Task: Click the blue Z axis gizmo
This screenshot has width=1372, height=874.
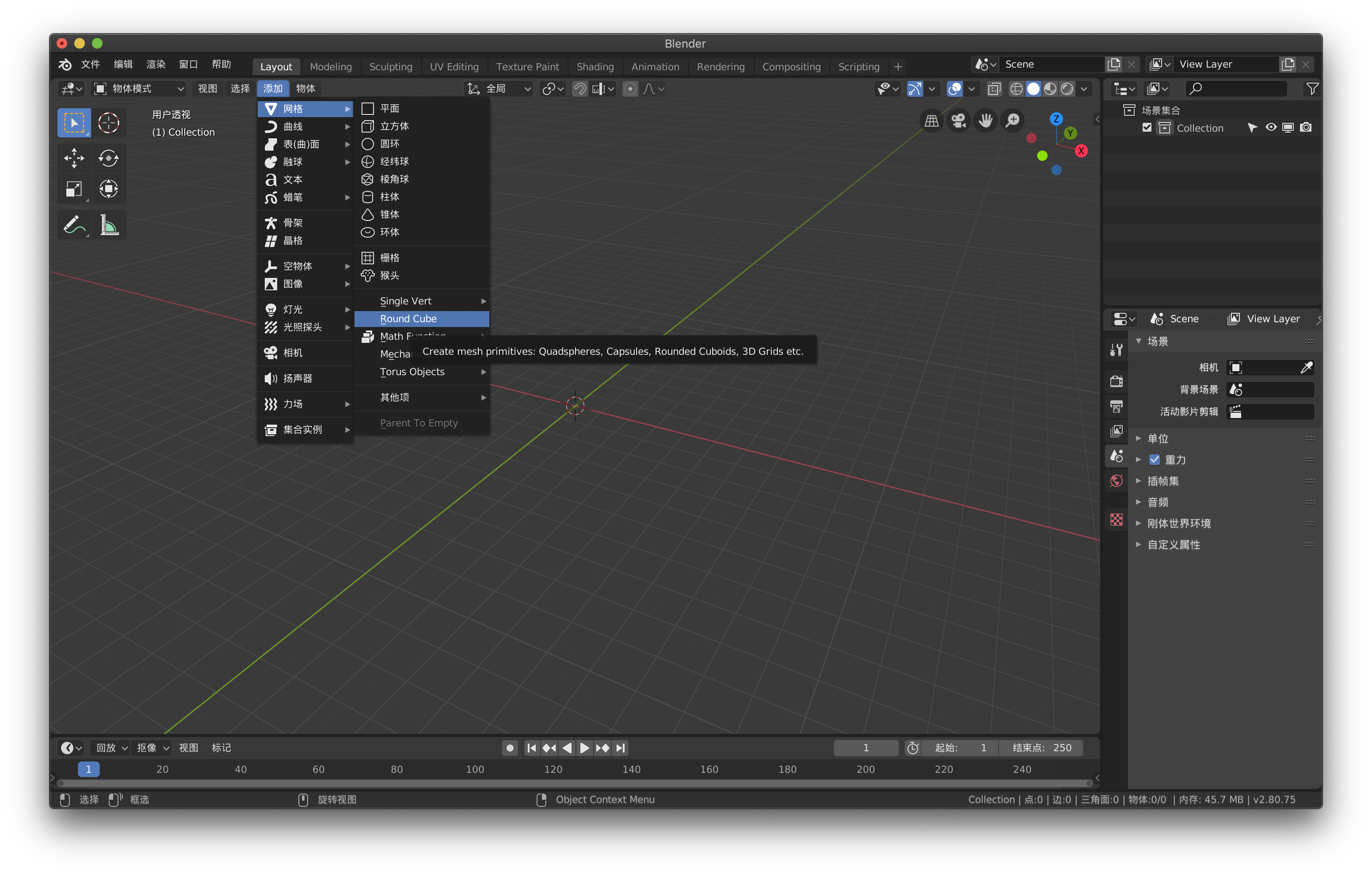Action: (x=1056, y=119)
